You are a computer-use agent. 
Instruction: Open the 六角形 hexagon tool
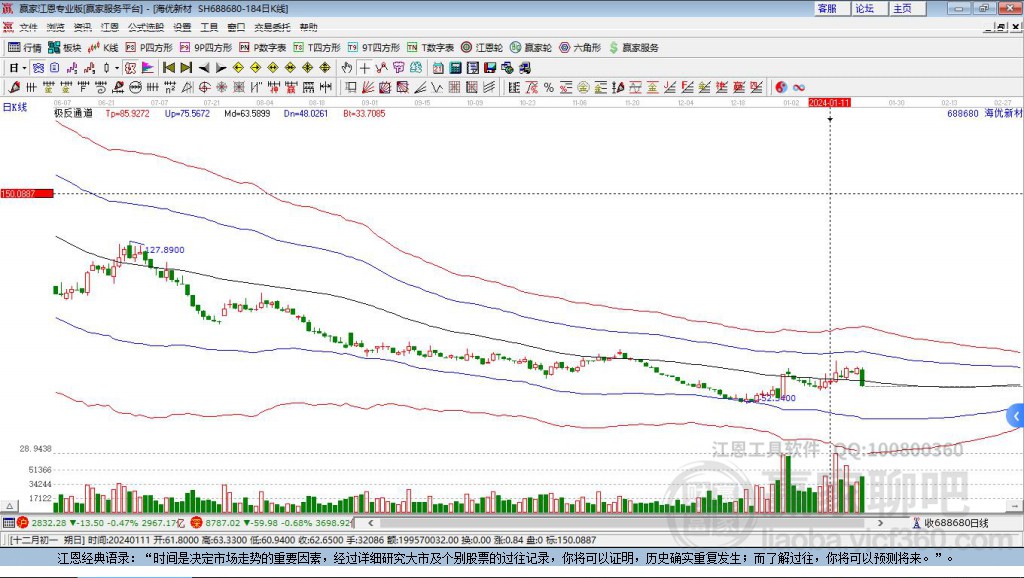(580, 48)
